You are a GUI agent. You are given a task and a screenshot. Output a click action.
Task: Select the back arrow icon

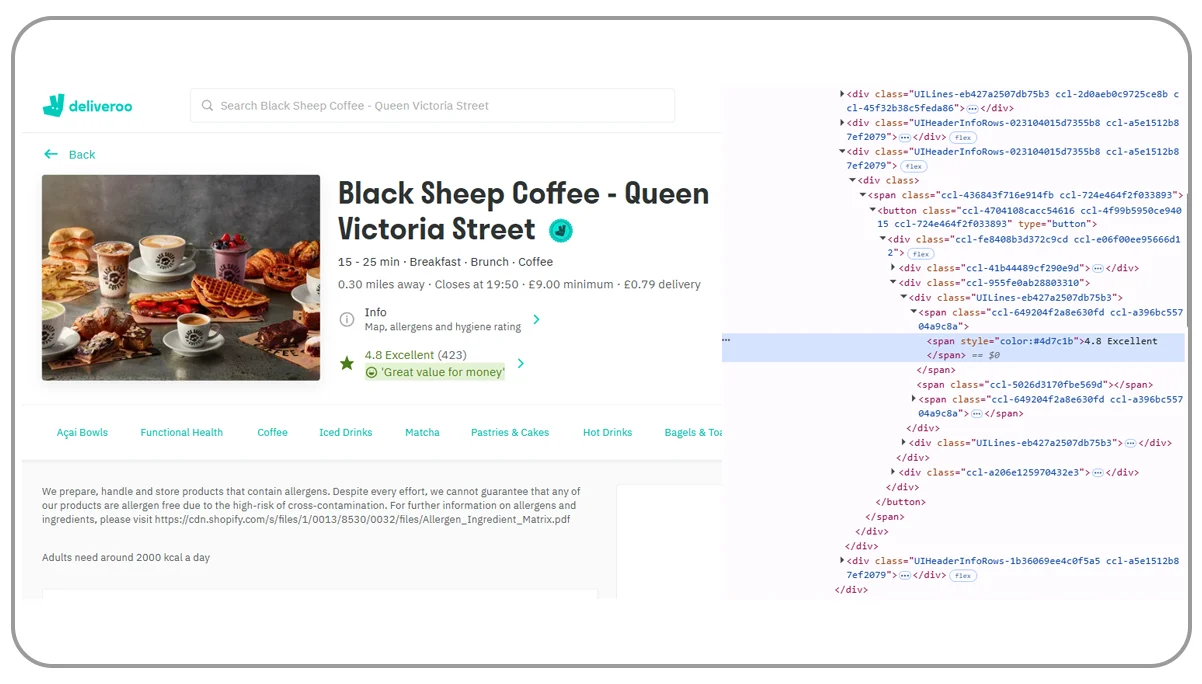(51, 155)
